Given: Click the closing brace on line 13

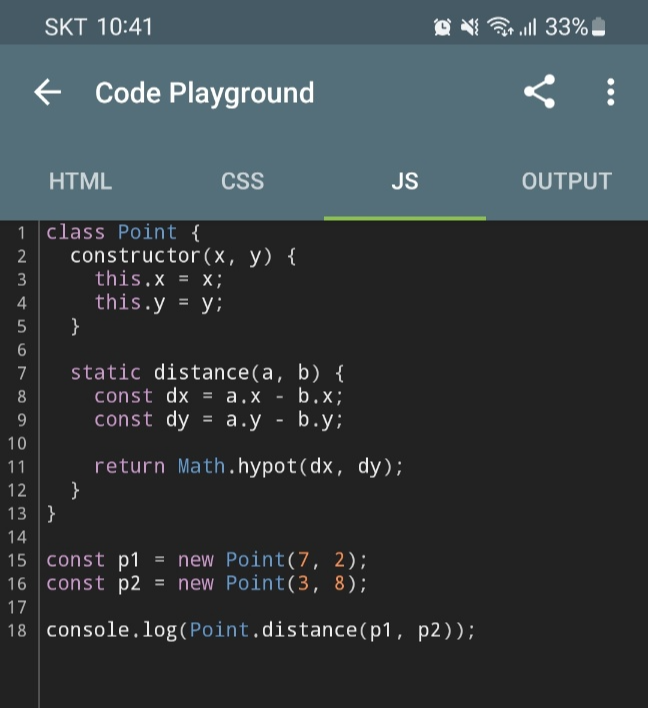Looking at the screenshot, I should (x=51, y=514).
